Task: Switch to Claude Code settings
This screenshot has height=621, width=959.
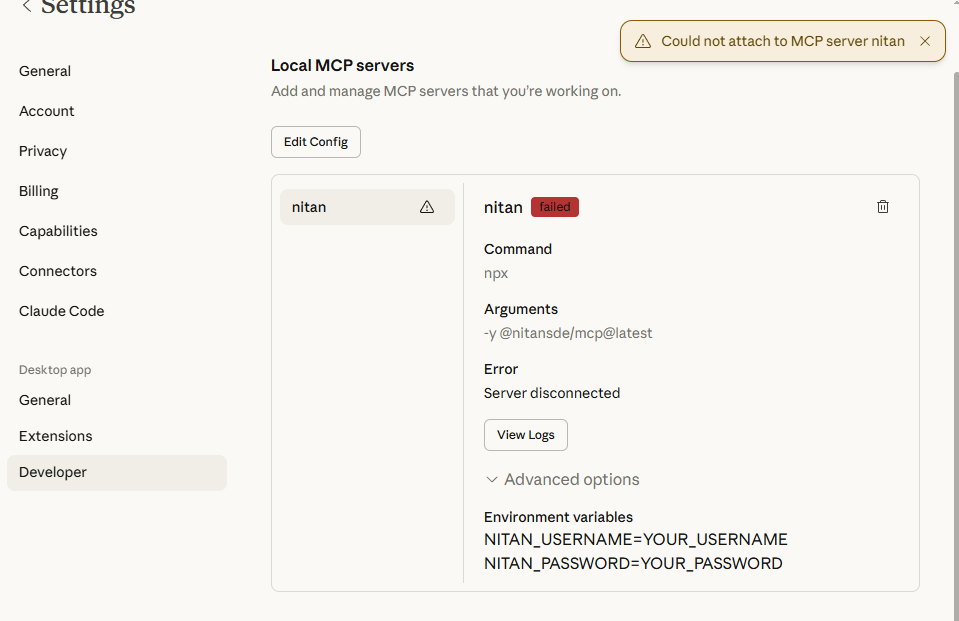Action: click(x=62, y=311)
